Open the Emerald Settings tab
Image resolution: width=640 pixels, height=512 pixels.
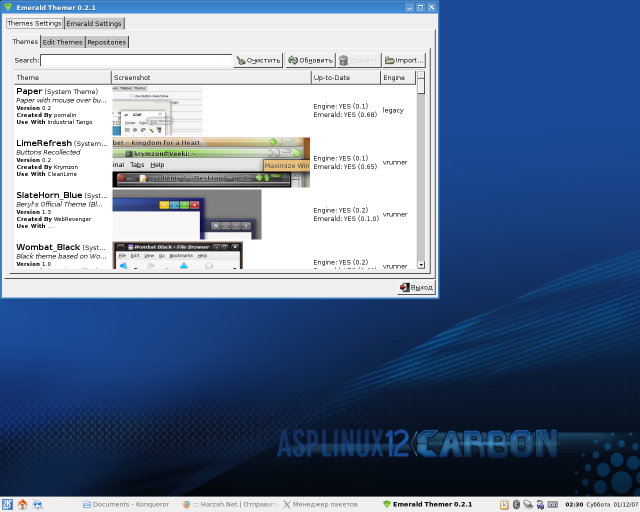94,23
